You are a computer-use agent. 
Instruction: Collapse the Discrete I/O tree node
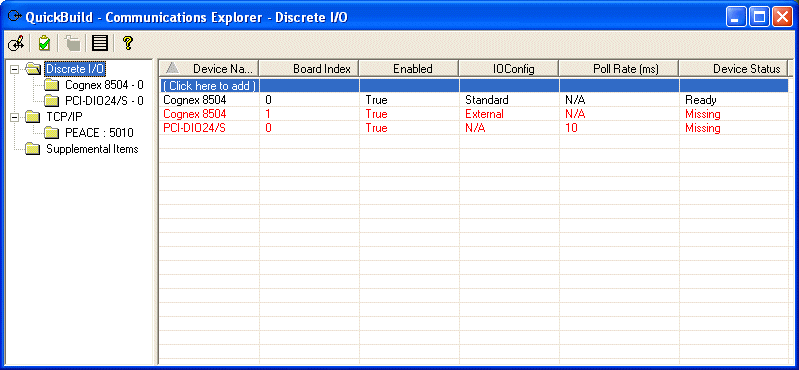click(15, 69)
